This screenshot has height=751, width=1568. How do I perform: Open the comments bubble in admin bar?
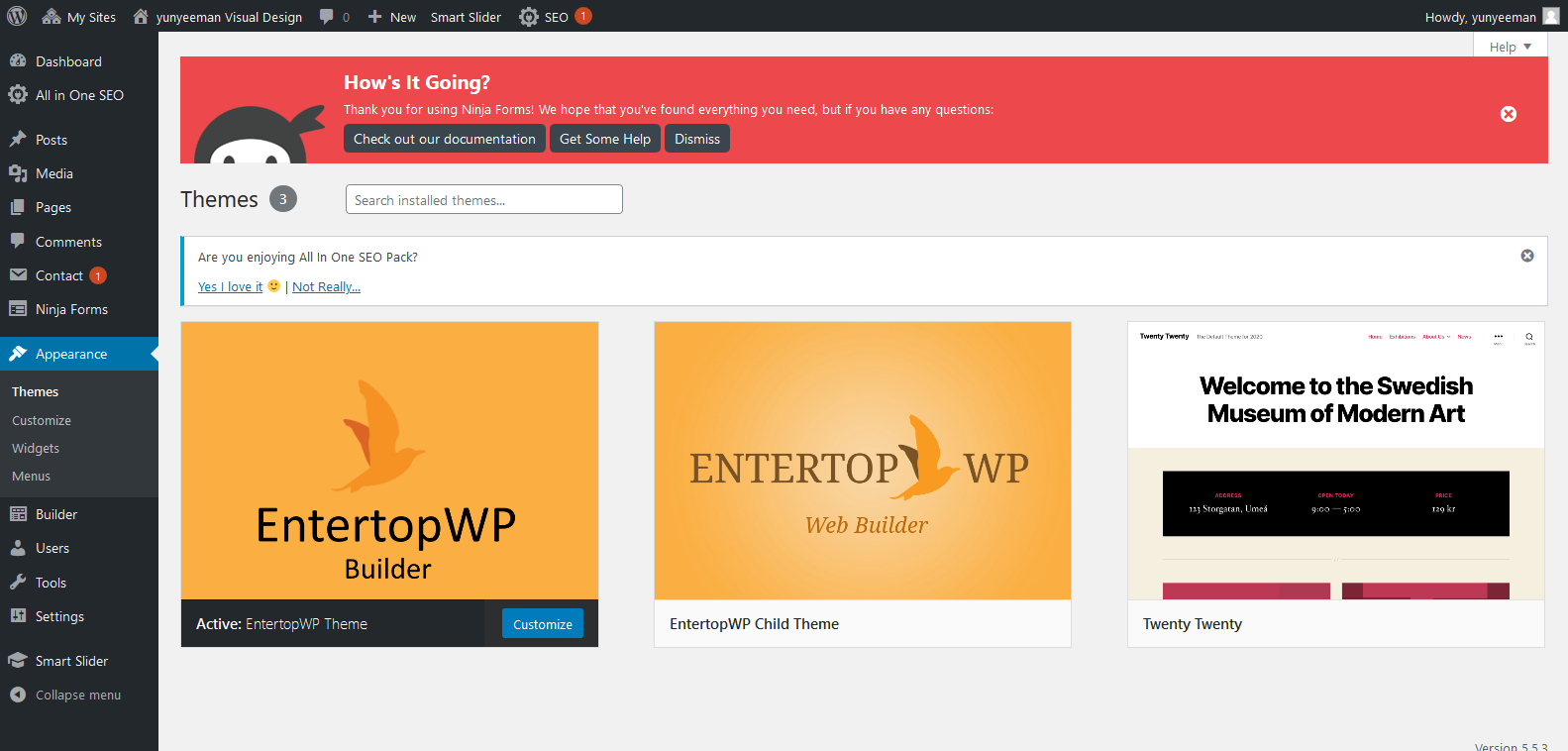pyautogui.click(x=334, y=17)
